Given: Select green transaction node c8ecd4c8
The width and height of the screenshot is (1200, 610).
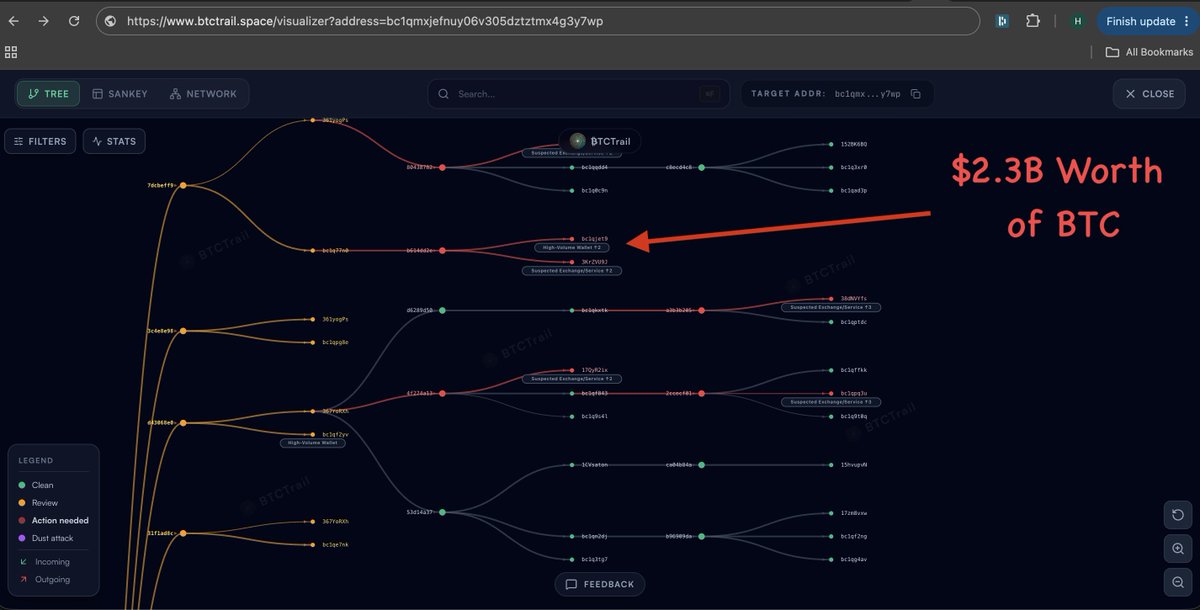Looking at the screenshot, I should click(x=702, y=168).
